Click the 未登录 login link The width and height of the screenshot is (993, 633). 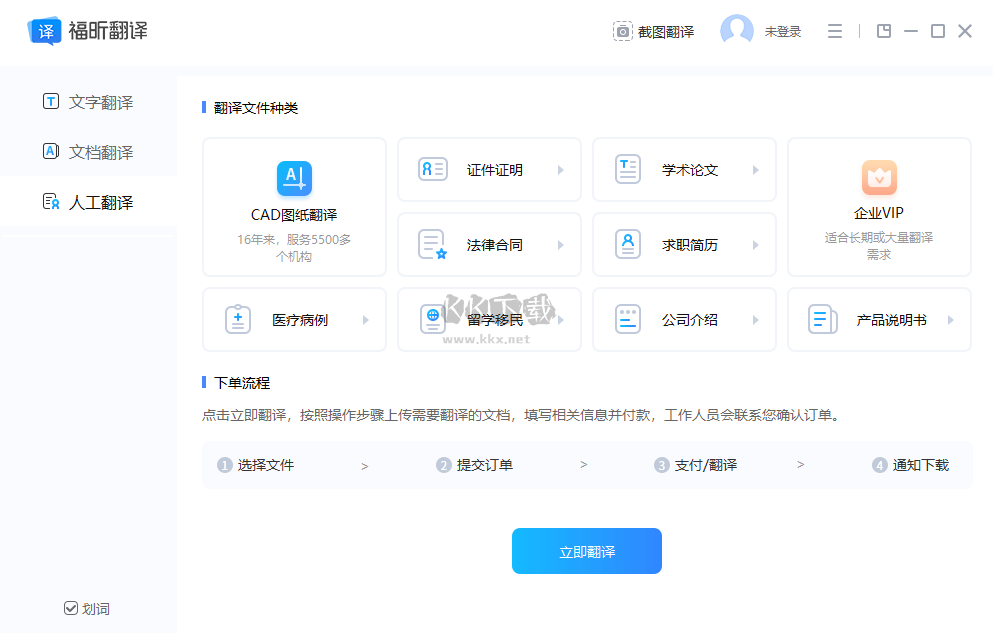click(x=782, y=31)
